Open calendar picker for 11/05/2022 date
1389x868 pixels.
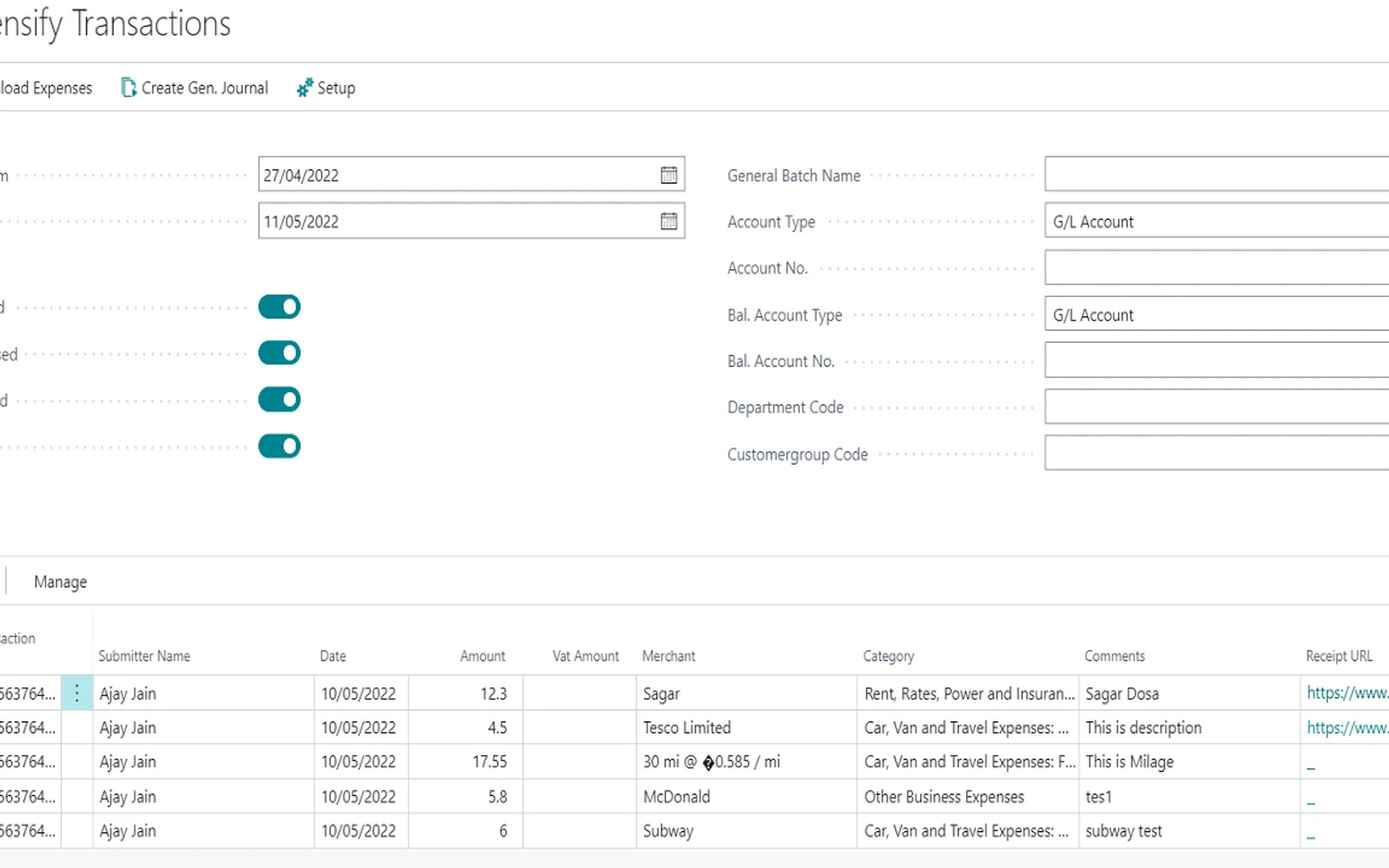[668, 221]
